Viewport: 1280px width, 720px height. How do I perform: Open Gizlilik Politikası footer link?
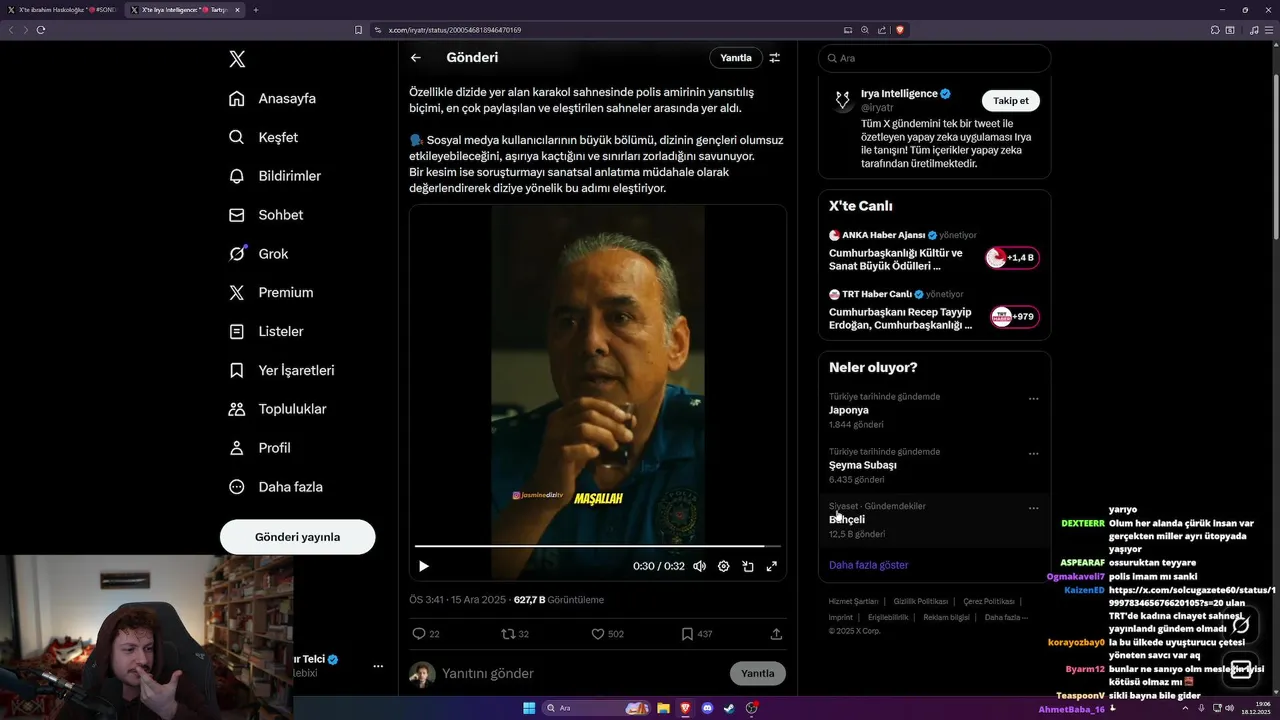tap(920, 601)
